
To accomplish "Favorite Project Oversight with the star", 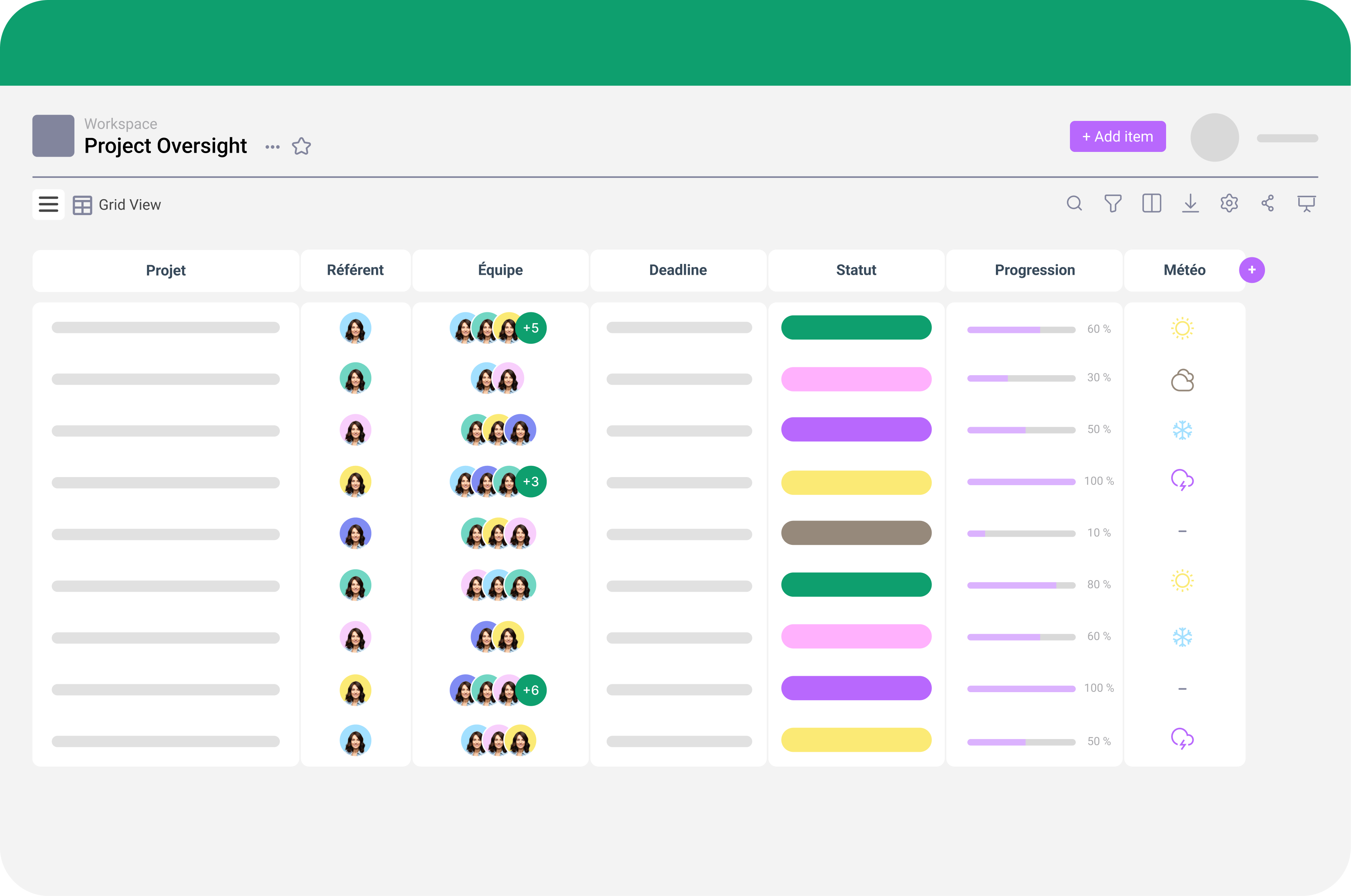I will pyautogui.click(x=301, y=146).
